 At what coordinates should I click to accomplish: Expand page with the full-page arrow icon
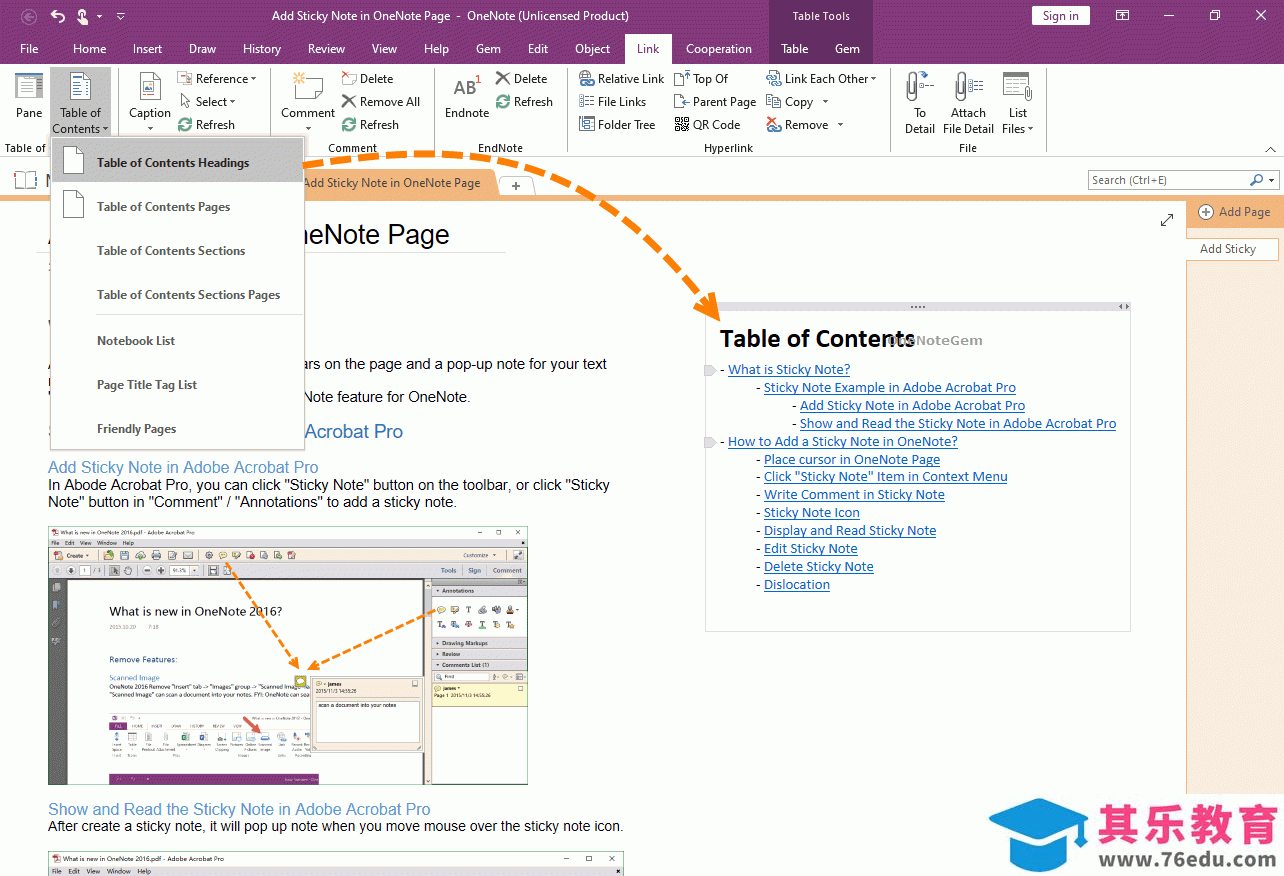(x=1166, y=220)
